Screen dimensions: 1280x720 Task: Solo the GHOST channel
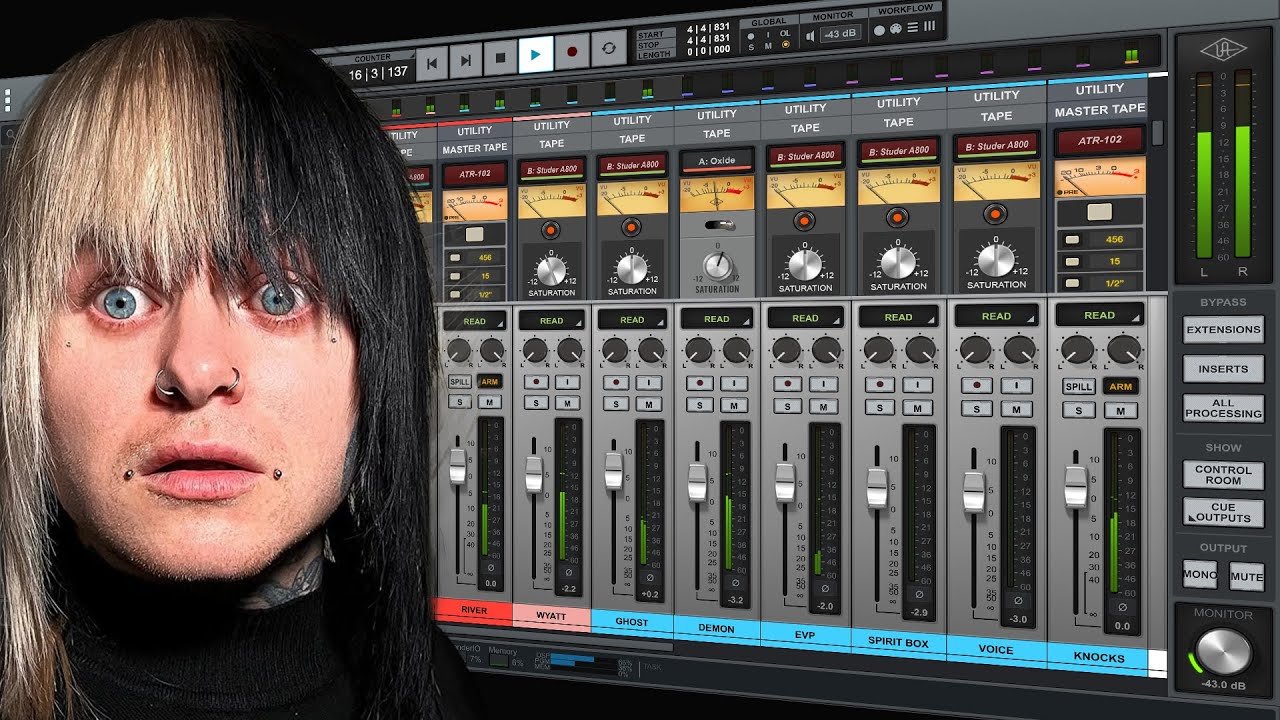pos(616,404)
